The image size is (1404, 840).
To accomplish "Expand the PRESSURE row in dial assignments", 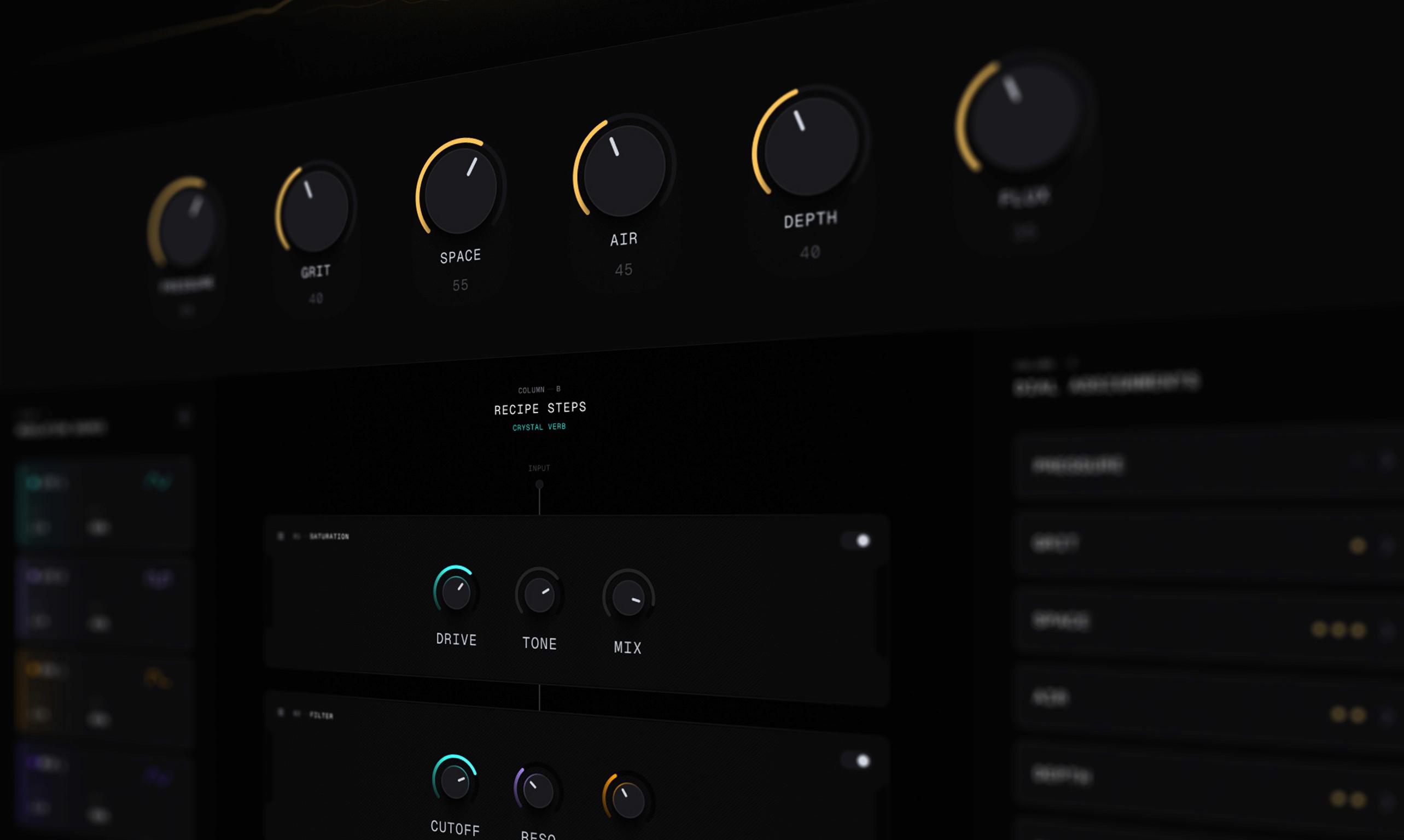I will (x=1387, y=462).
